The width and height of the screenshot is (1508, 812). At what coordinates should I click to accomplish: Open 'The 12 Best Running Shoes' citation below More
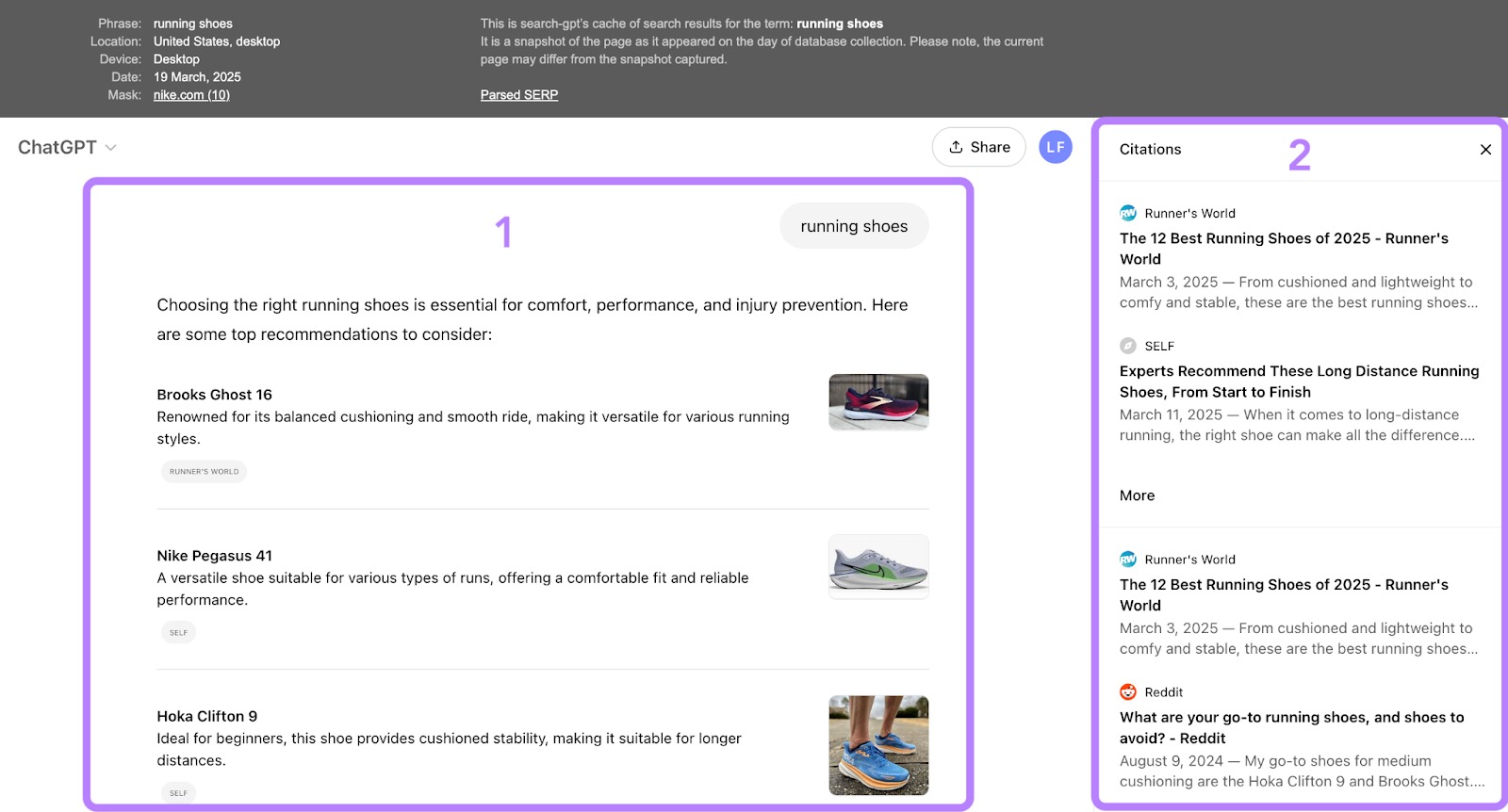coord(1284,595)
